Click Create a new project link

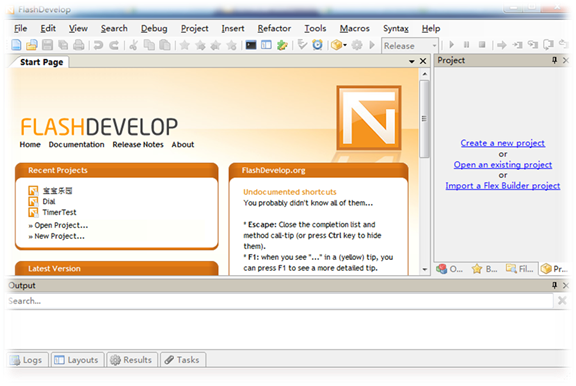503,143
